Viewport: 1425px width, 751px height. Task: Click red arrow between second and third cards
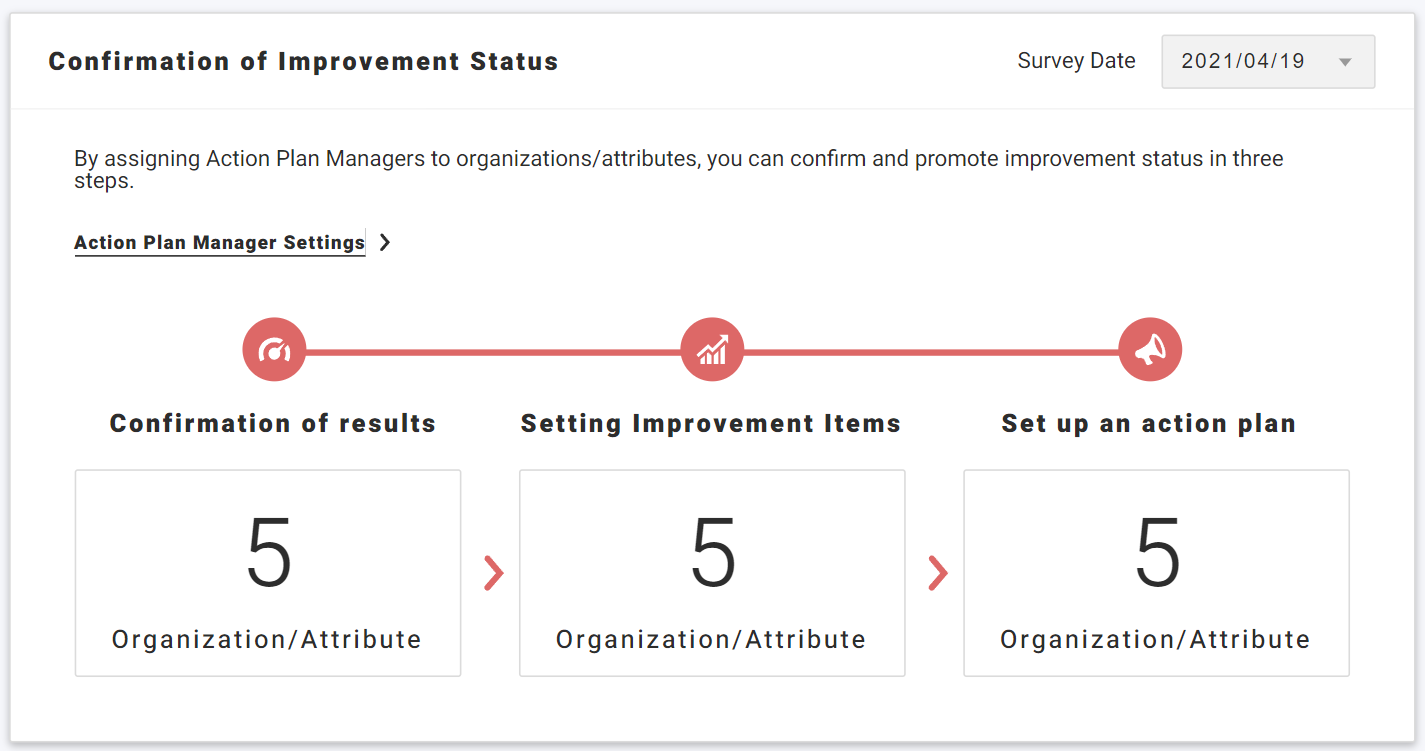tap(937, 573)
